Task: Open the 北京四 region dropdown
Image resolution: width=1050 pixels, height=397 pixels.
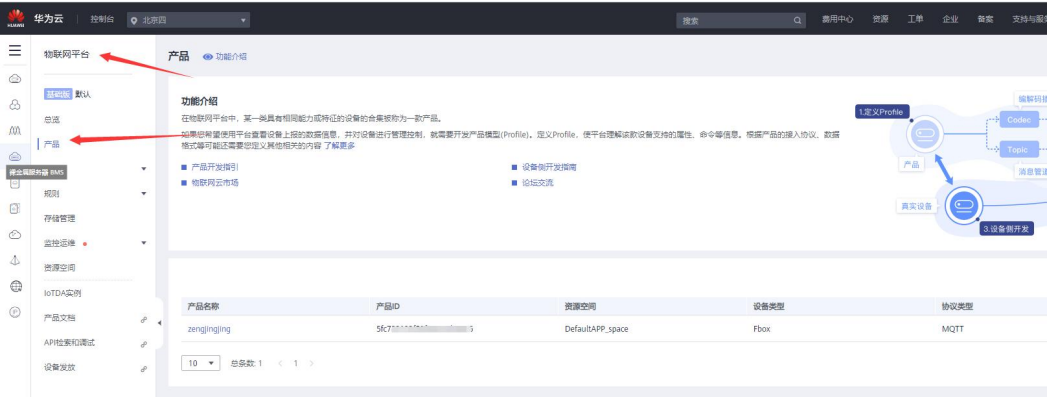Action: point(188,20)
